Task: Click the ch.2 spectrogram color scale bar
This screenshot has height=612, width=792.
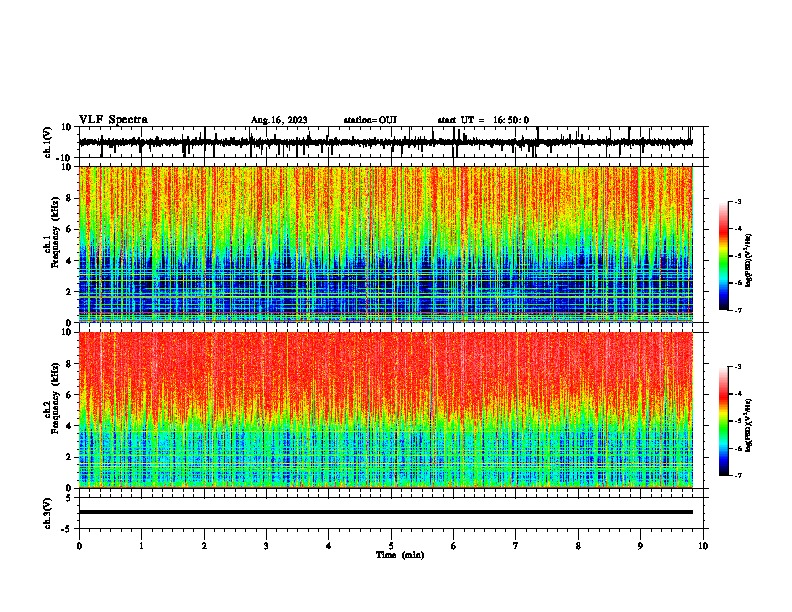Action: click(723, 421)
